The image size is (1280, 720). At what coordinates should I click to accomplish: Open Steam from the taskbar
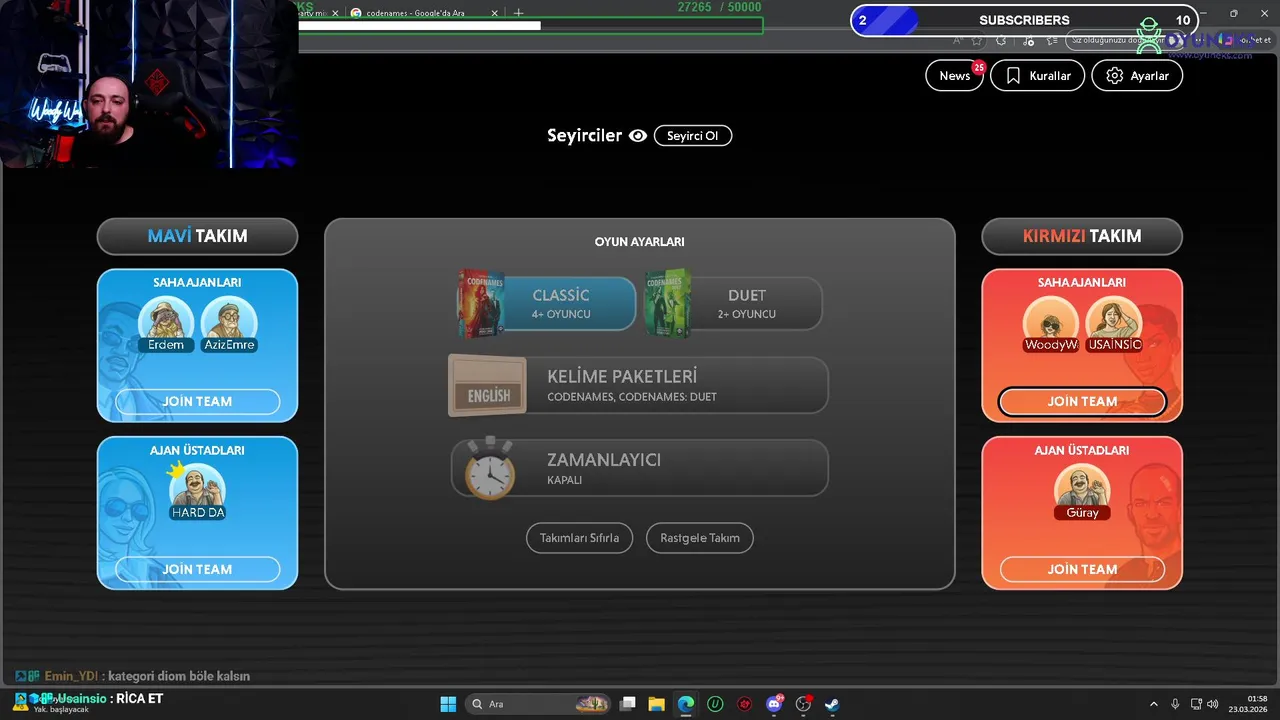[832, 704]
